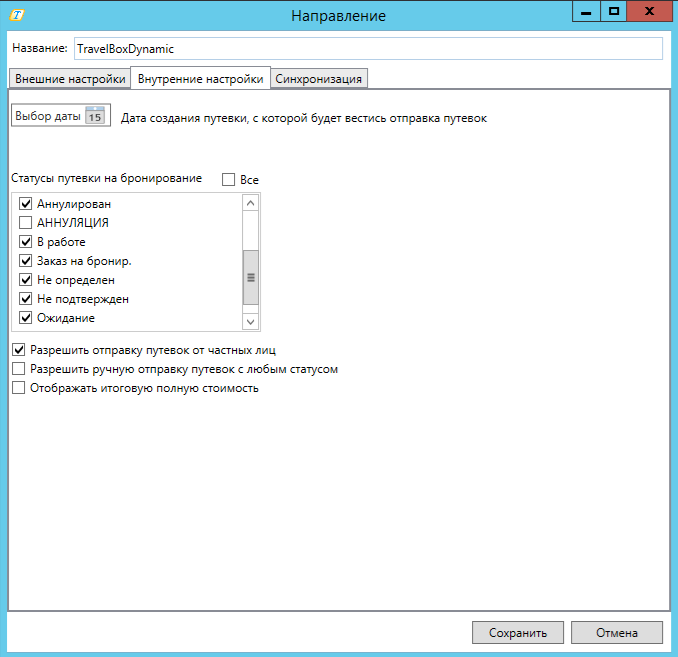Uncheck the Аннулирован status
Viewport: 678px width, 657px height.
pyautogui.click(x=26, y=204)
